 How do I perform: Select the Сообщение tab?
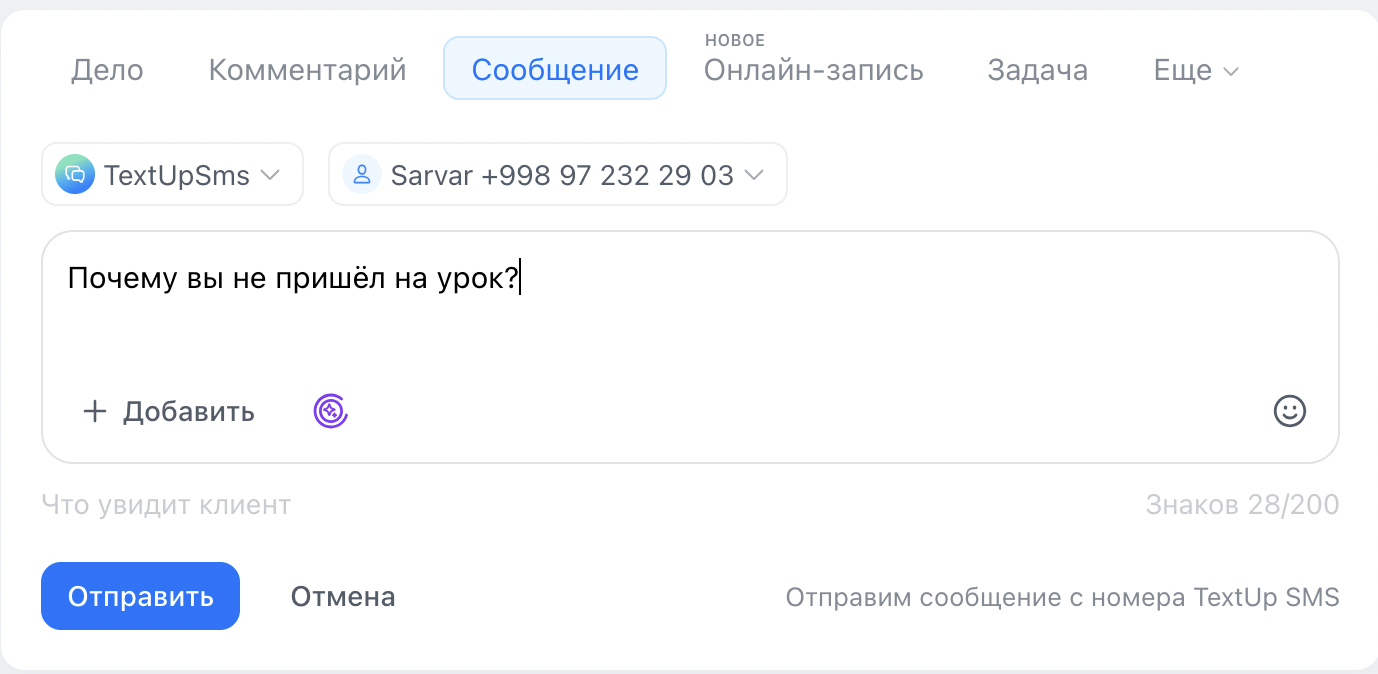click(x=555, y=69)
